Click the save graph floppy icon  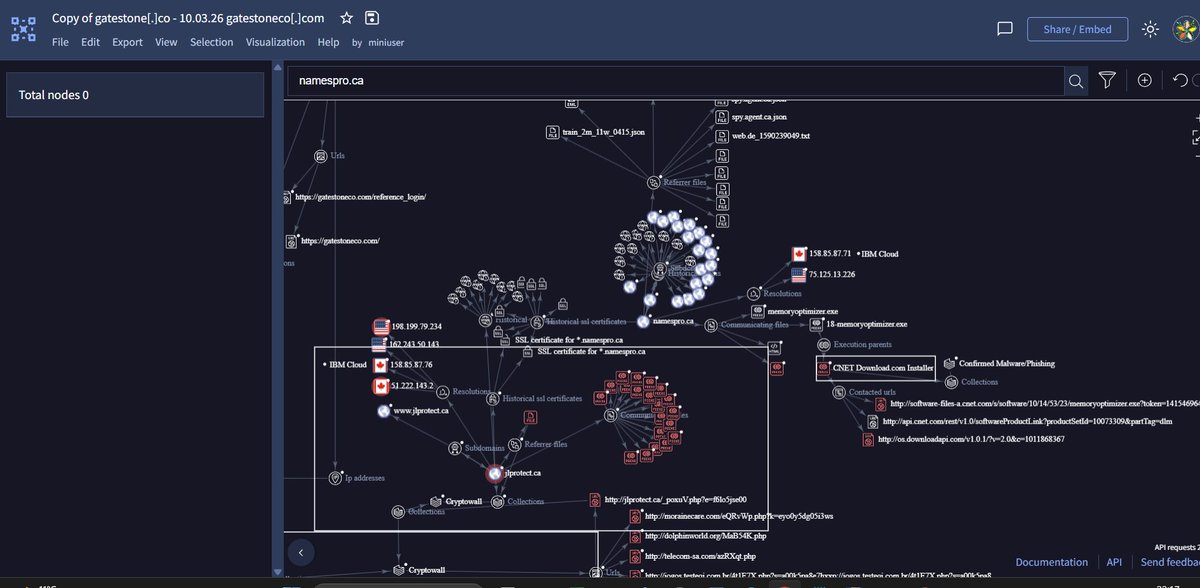(x=372, y=18)
